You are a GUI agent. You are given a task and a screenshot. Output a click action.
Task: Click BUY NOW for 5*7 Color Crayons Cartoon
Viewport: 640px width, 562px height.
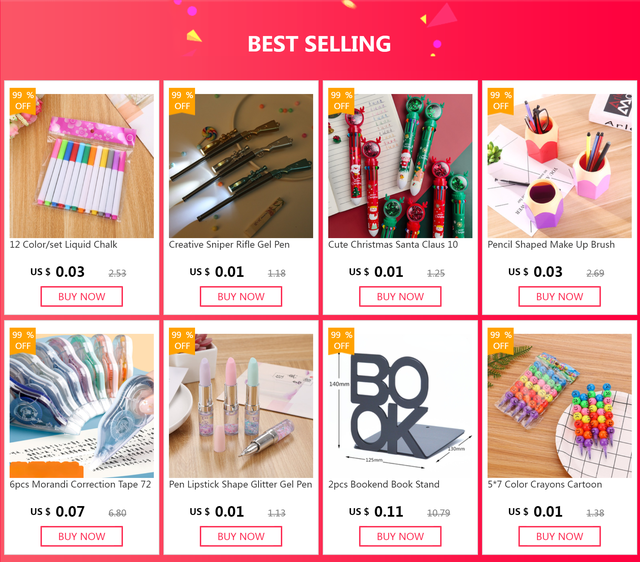(x=560, y=536)
